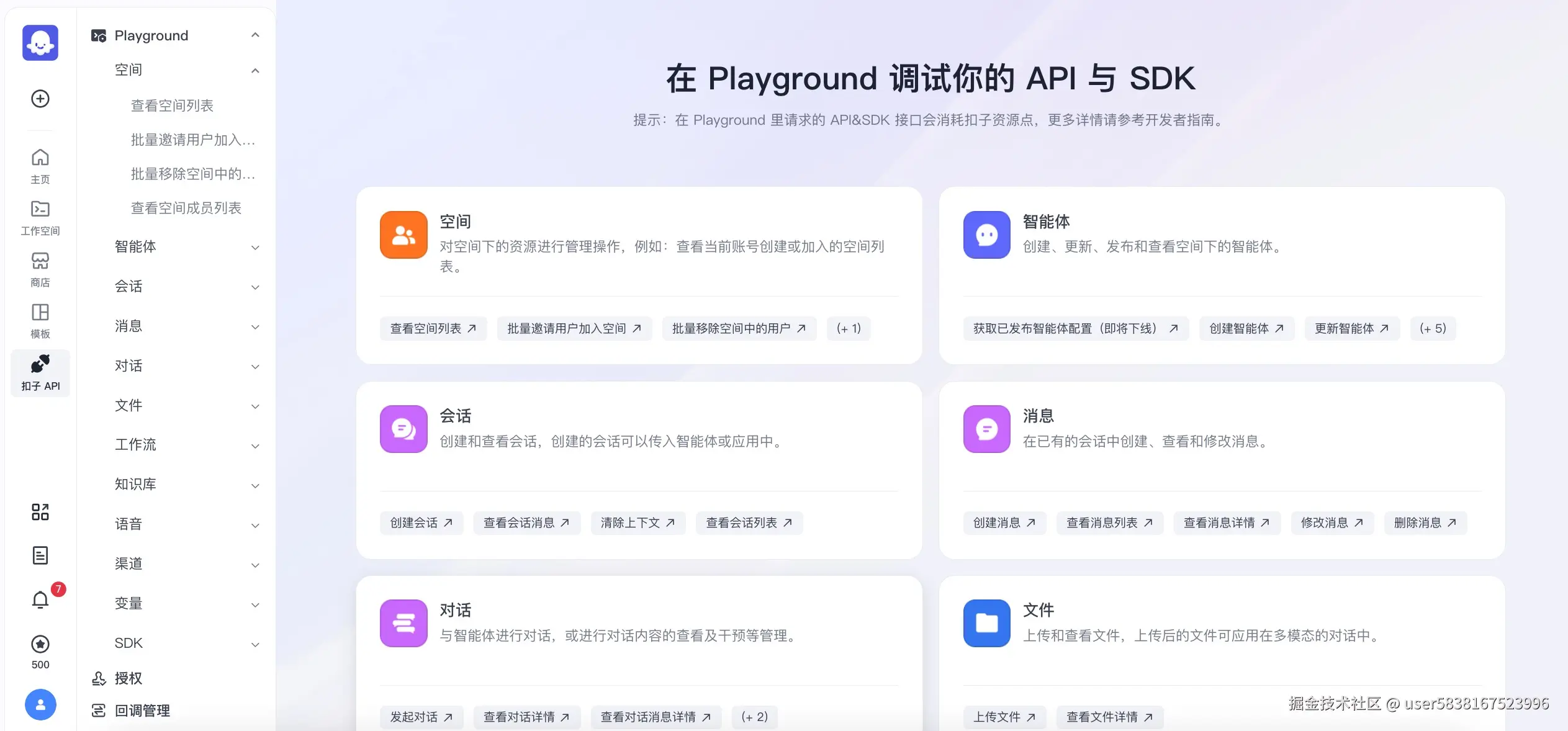Select the 工作空间 workspace icon
Viewport: 1568px width, 731px height.
(40, 217)
